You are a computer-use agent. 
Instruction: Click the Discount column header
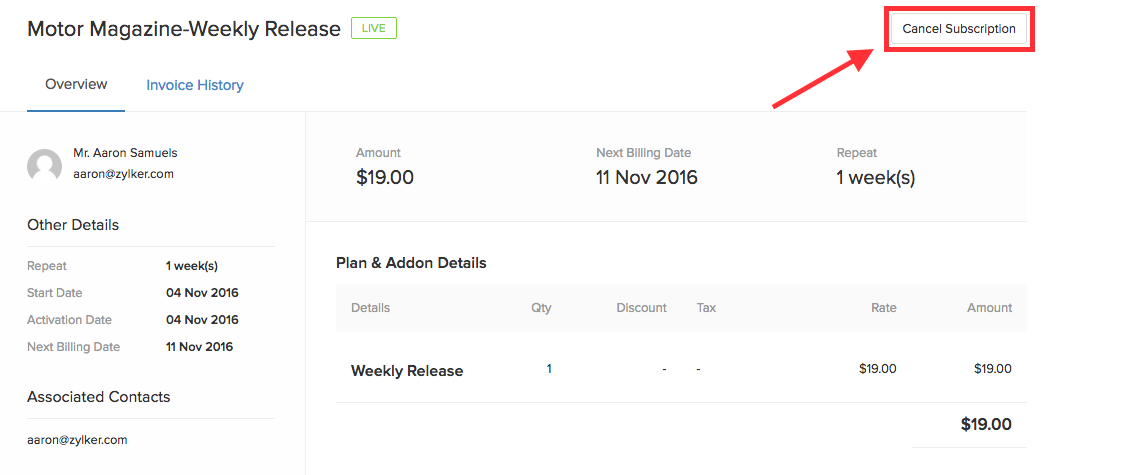(x=641, y=308)
